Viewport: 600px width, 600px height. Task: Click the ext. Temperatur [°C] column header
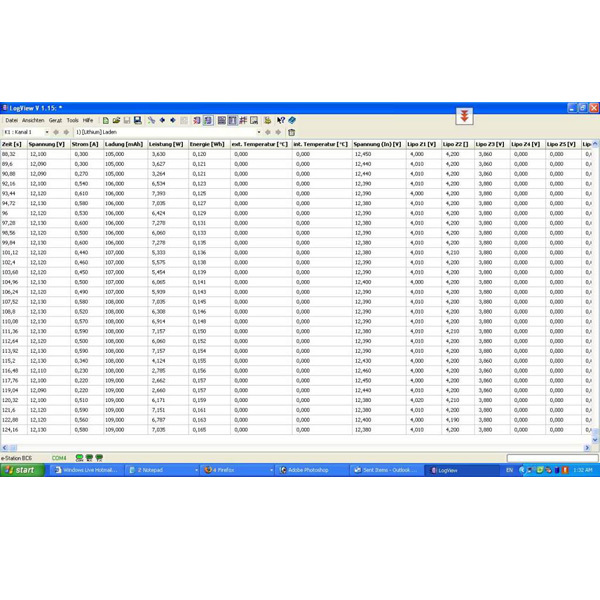tap(261, 144)
